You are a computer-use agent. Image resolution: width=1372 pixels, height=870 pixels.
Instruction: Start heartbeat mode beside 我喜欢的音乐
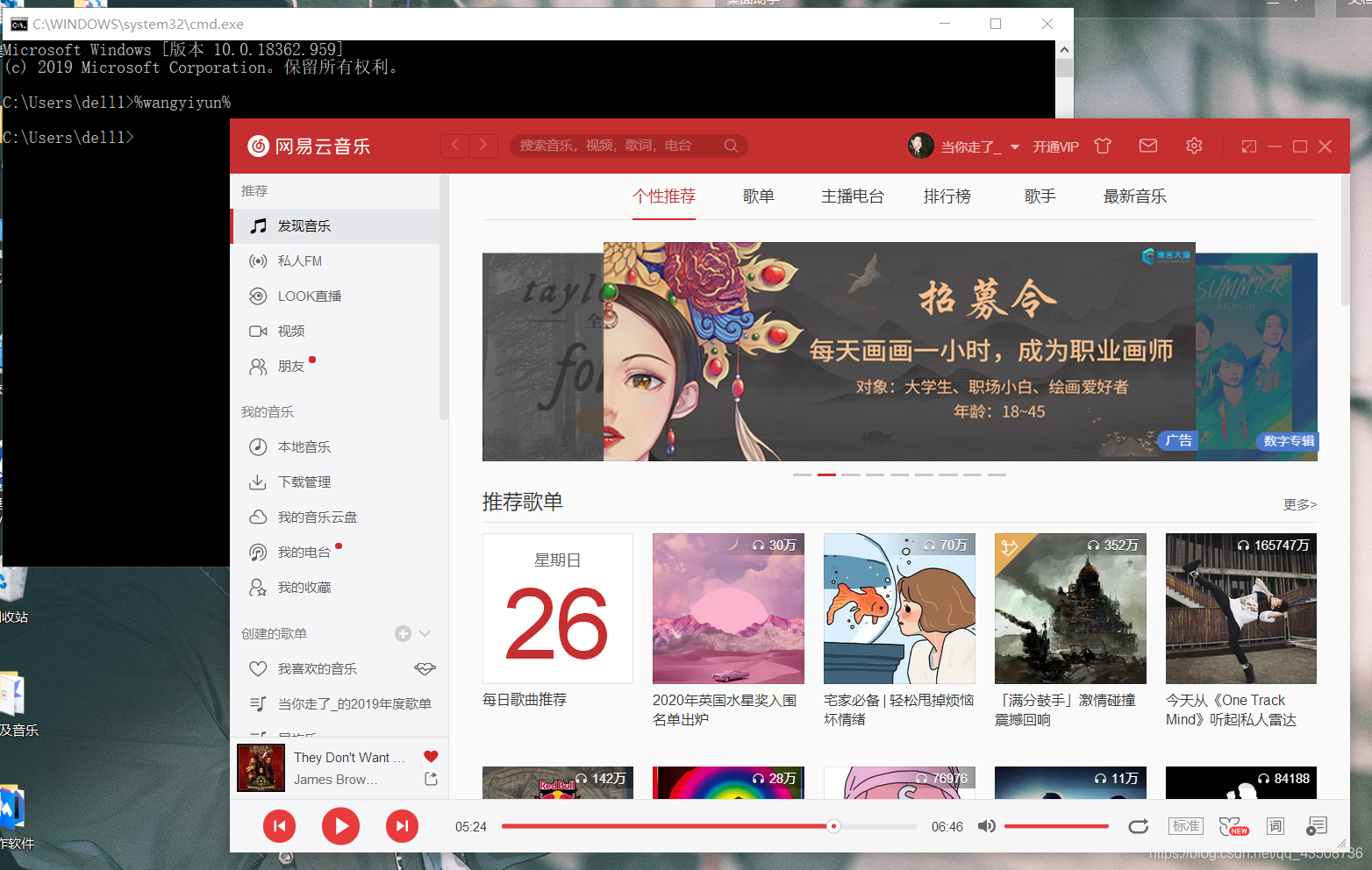click(x=425, y=669)
